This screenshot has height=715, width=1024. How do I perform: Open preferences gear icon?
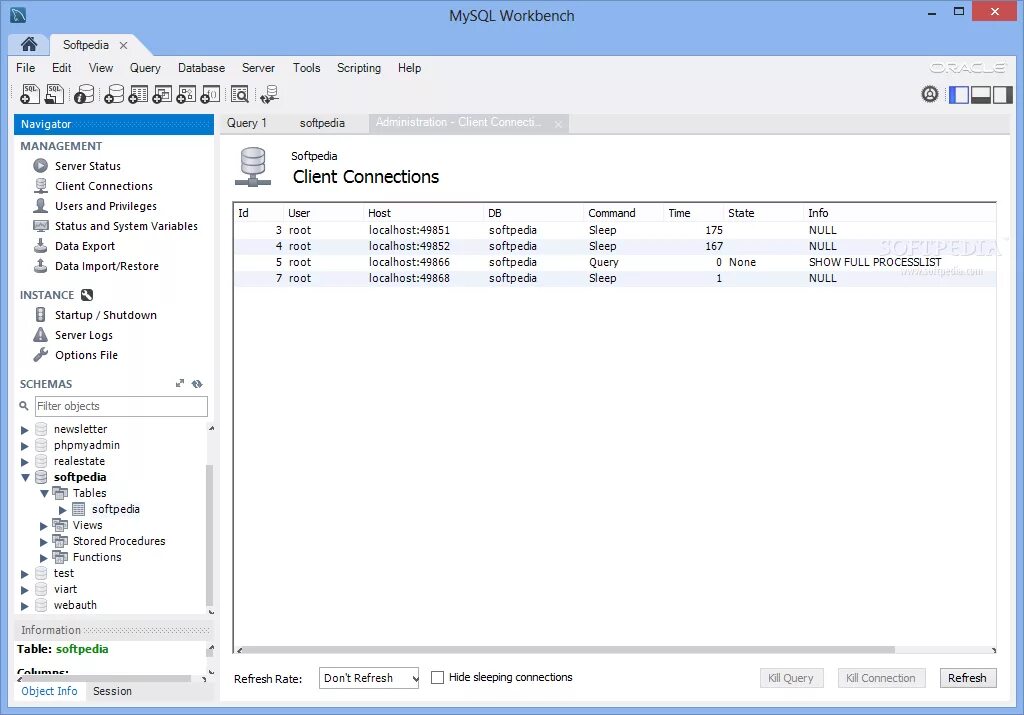click(x=930, y=94)
